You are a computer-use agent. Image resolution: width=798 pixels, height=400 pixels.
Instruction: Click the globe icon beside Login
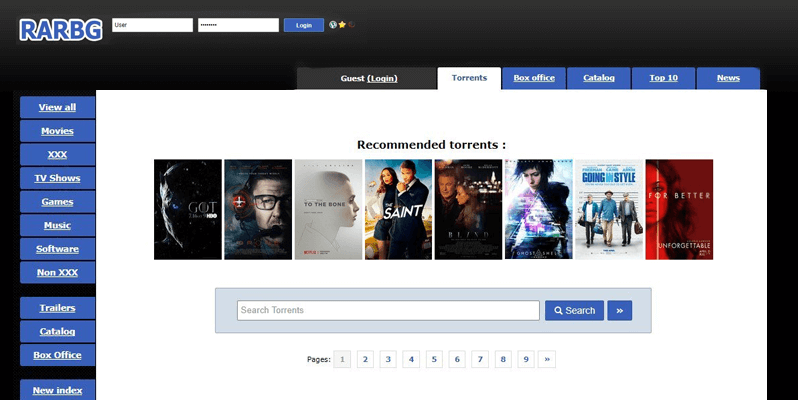(x=333, y=24)
